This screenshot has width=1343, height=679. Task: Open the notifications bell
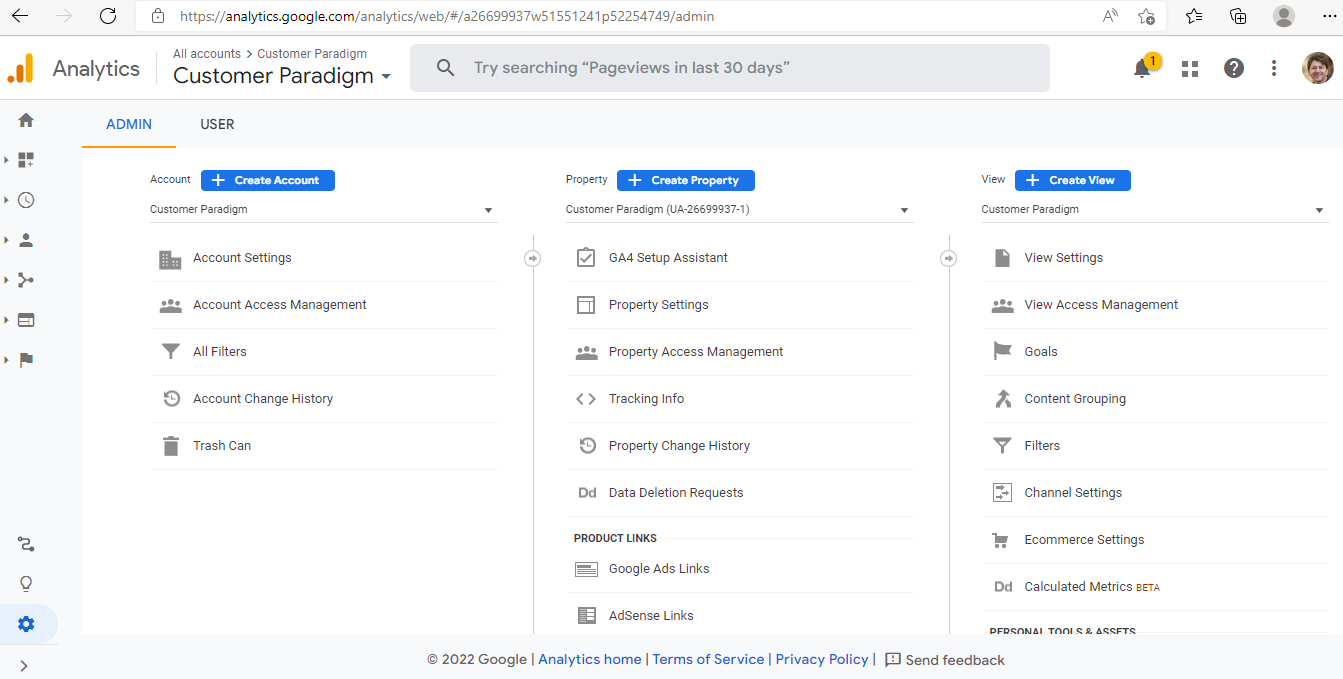point(1142,68)
